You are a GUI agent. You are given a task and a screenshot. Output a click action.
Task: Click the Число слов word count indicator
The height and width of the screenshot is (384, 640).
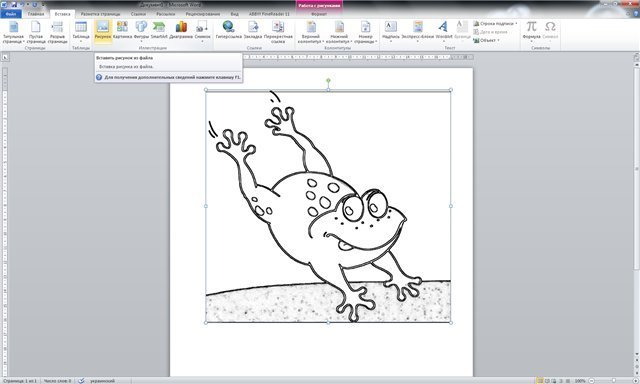tap(58, 381)
